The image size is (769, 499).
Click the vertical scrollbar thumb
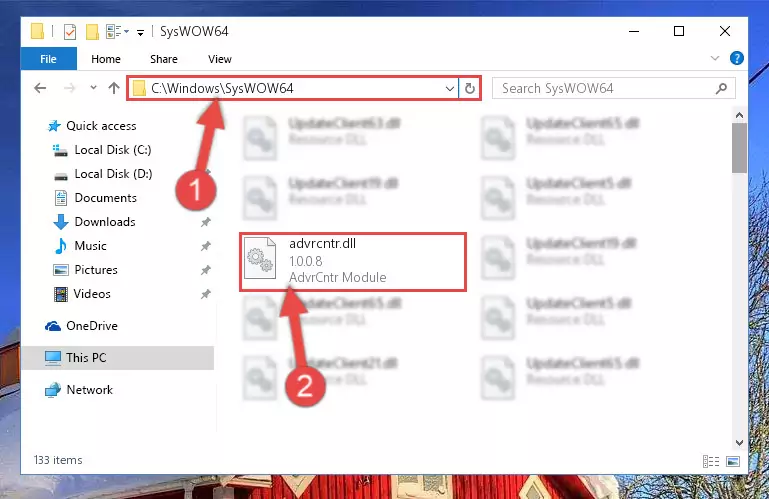pyautogui.click(x=739, y=148)
